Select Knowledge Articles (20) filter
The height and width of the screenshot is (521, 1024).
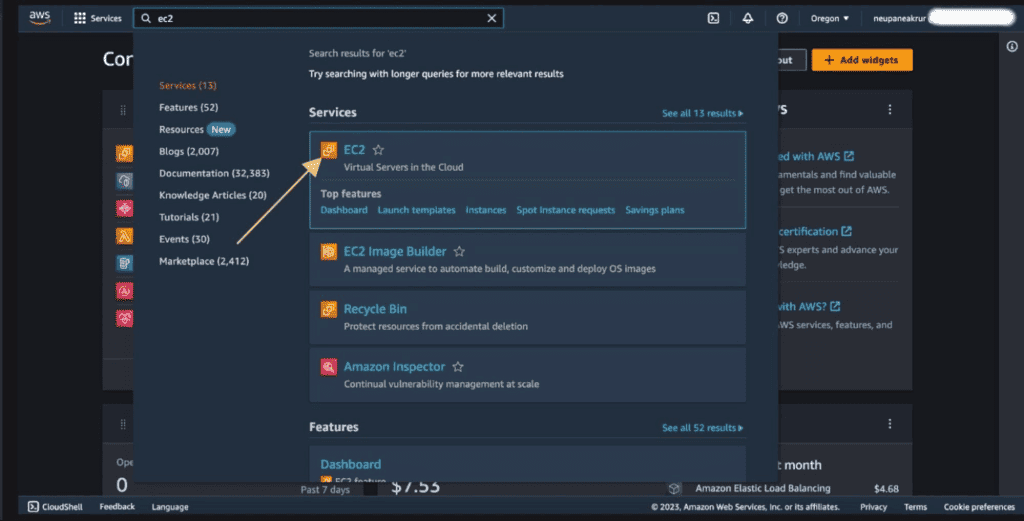pos(213,195)
